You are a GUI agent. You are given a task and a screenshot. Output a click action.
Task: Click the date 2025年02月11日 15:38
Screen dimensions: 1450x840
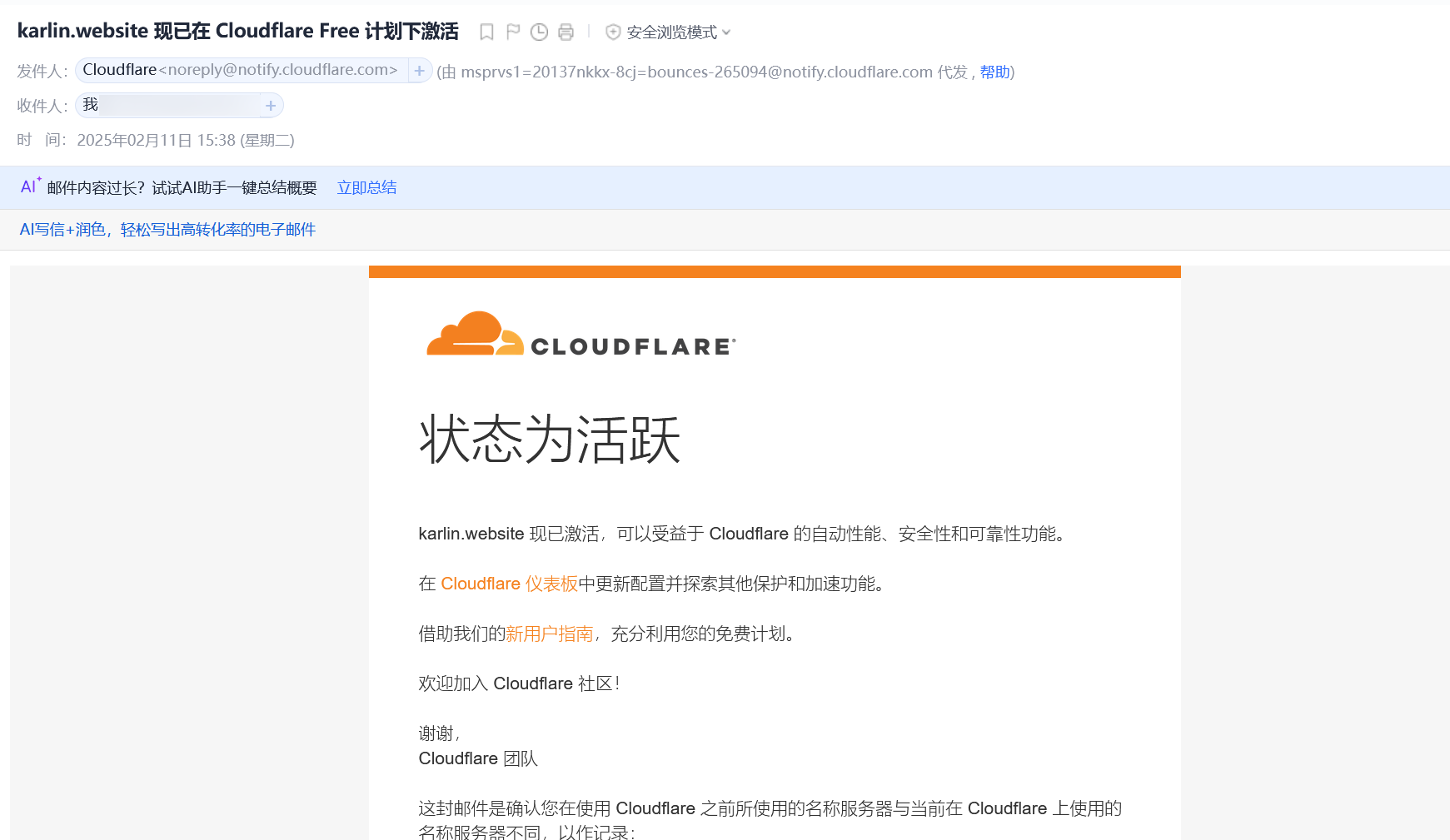click(186, 140)
